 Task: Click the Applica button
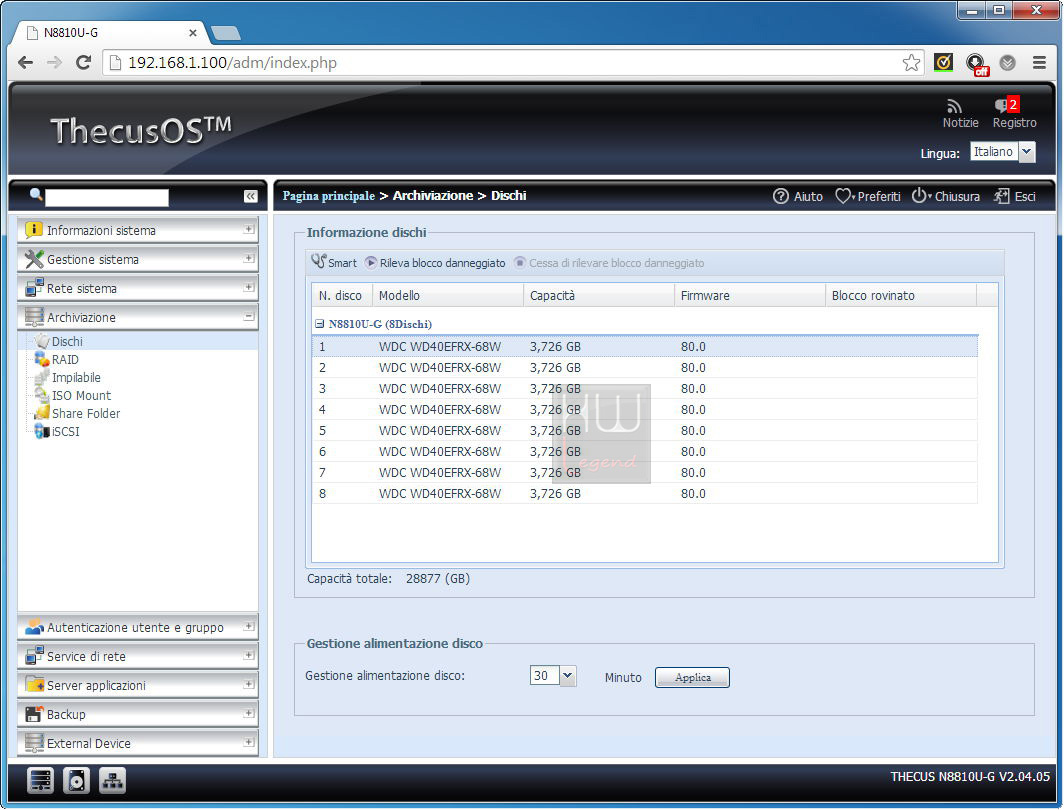pyautogui.click(x=692, y=677)
